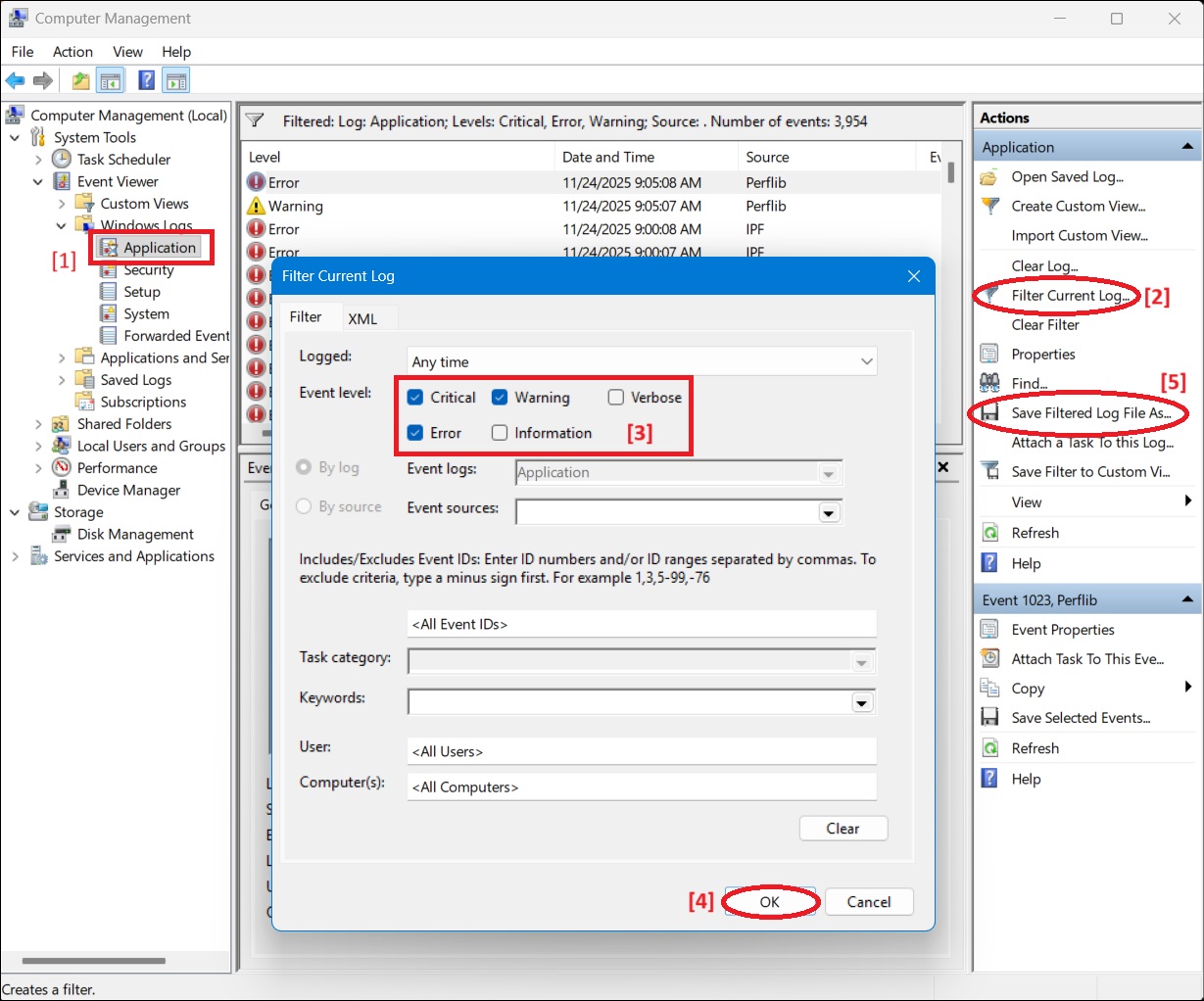Screen dimensions: 1204x1001
Task: Switch to the XML tab
Action: [362, 318]
